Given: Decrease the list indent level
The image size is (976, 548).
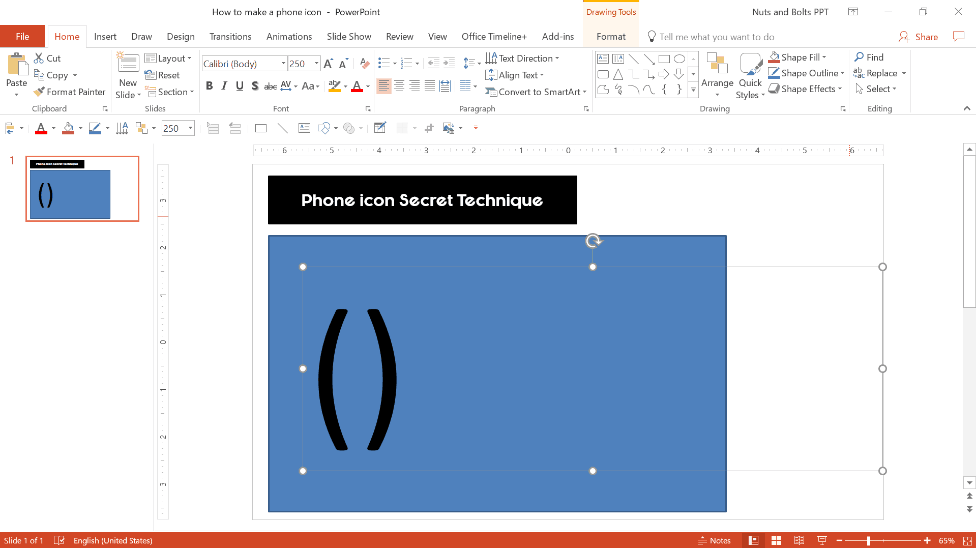Looking at the screenshot, I should click(433, 63).
